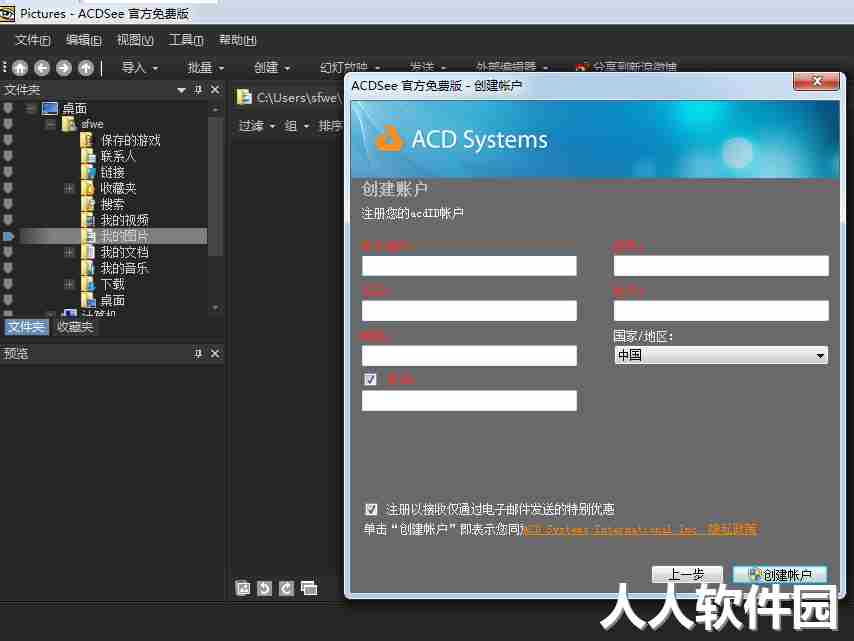The width and height of the screenshot is (854, 641).
Task: Open the 帮助(H) menu
Action: point(237,40)
